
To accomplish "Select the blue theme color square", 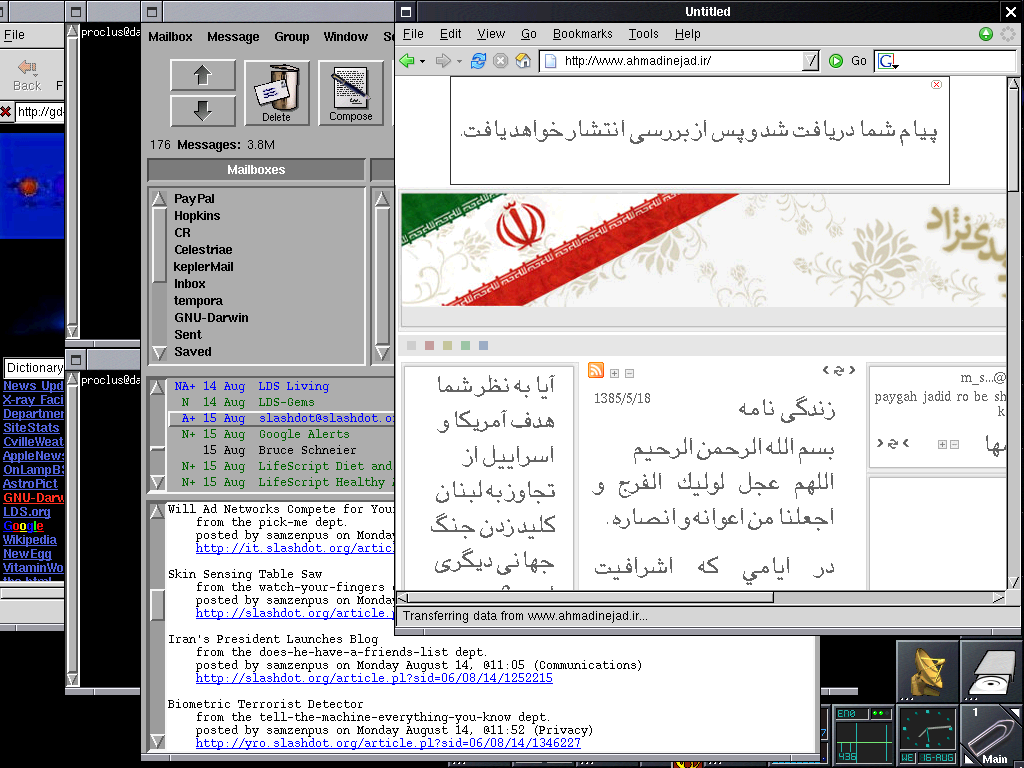I will tap(483, 345).
